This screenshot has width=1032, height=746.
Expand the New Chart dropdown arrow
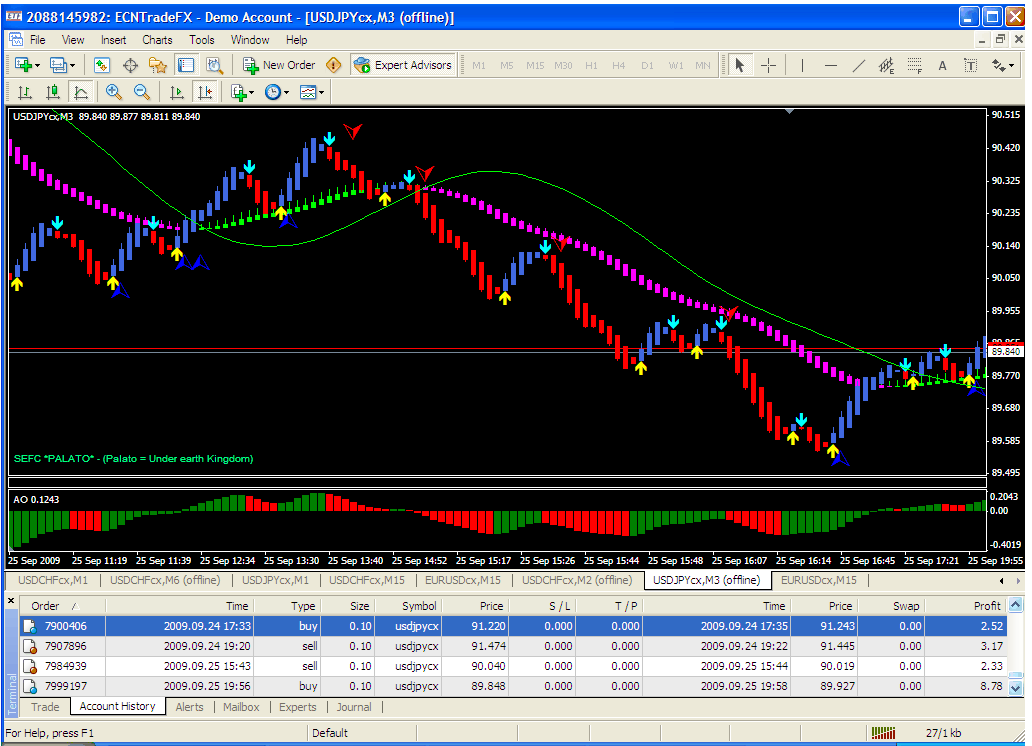(x=37, y=66)
